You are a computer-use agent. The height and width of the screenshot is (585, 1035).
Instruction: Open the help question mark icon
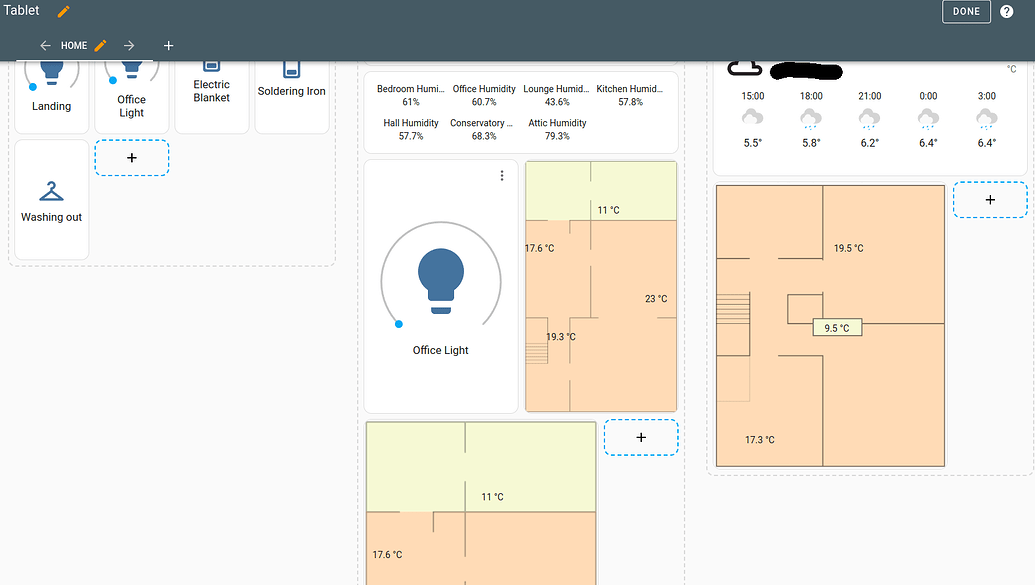point(1007,11)
